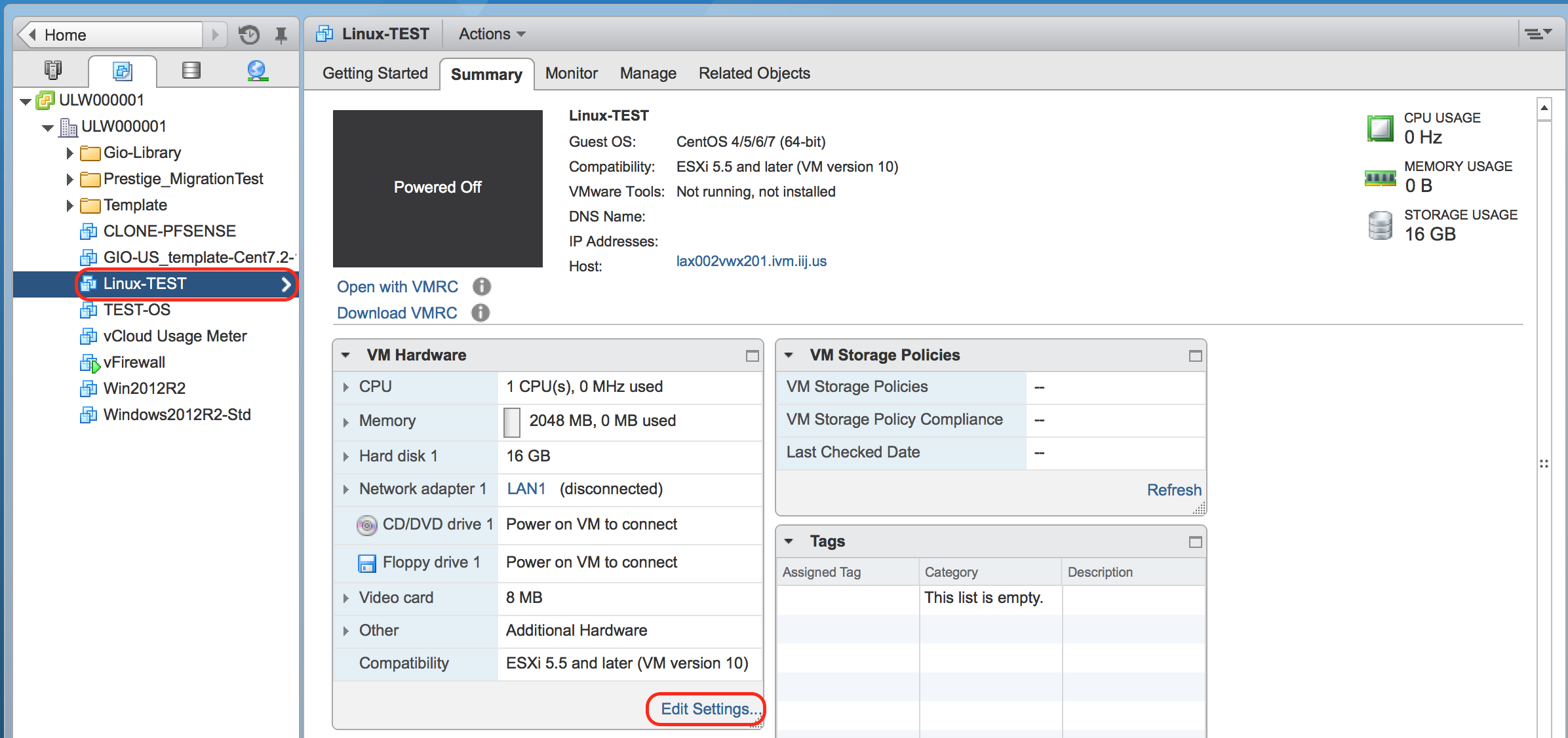Open the Networking inventory tab

258,70
